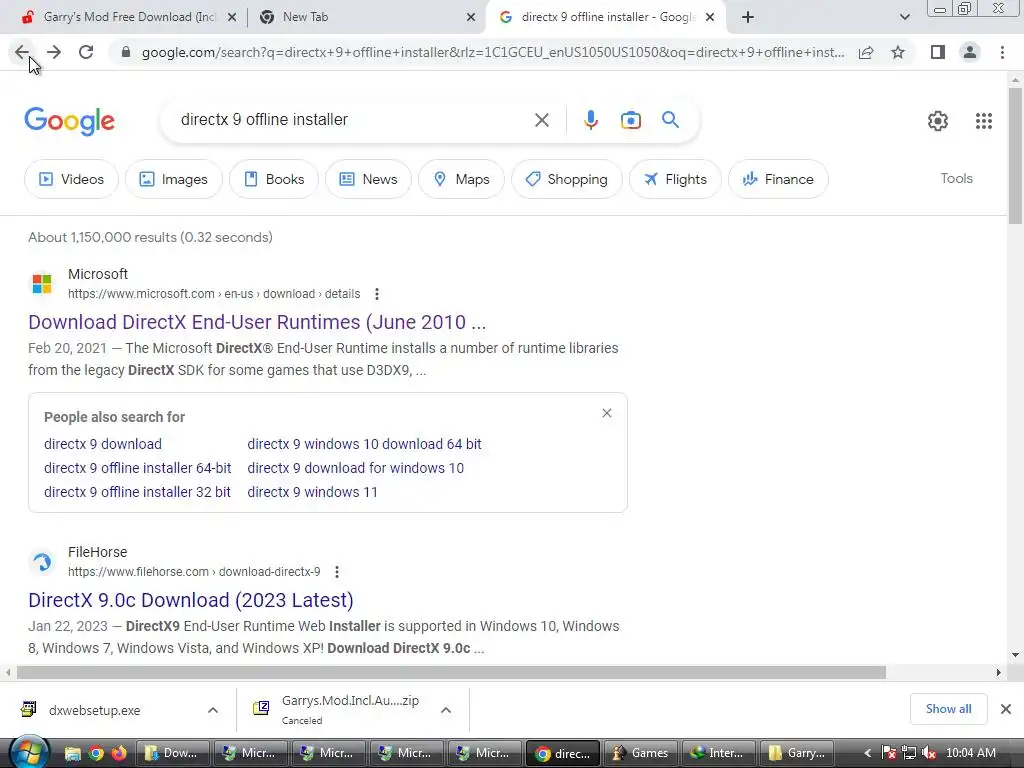Open the Games taskbar window
This screenshot has width=1024, height=768.
[641, 753]
